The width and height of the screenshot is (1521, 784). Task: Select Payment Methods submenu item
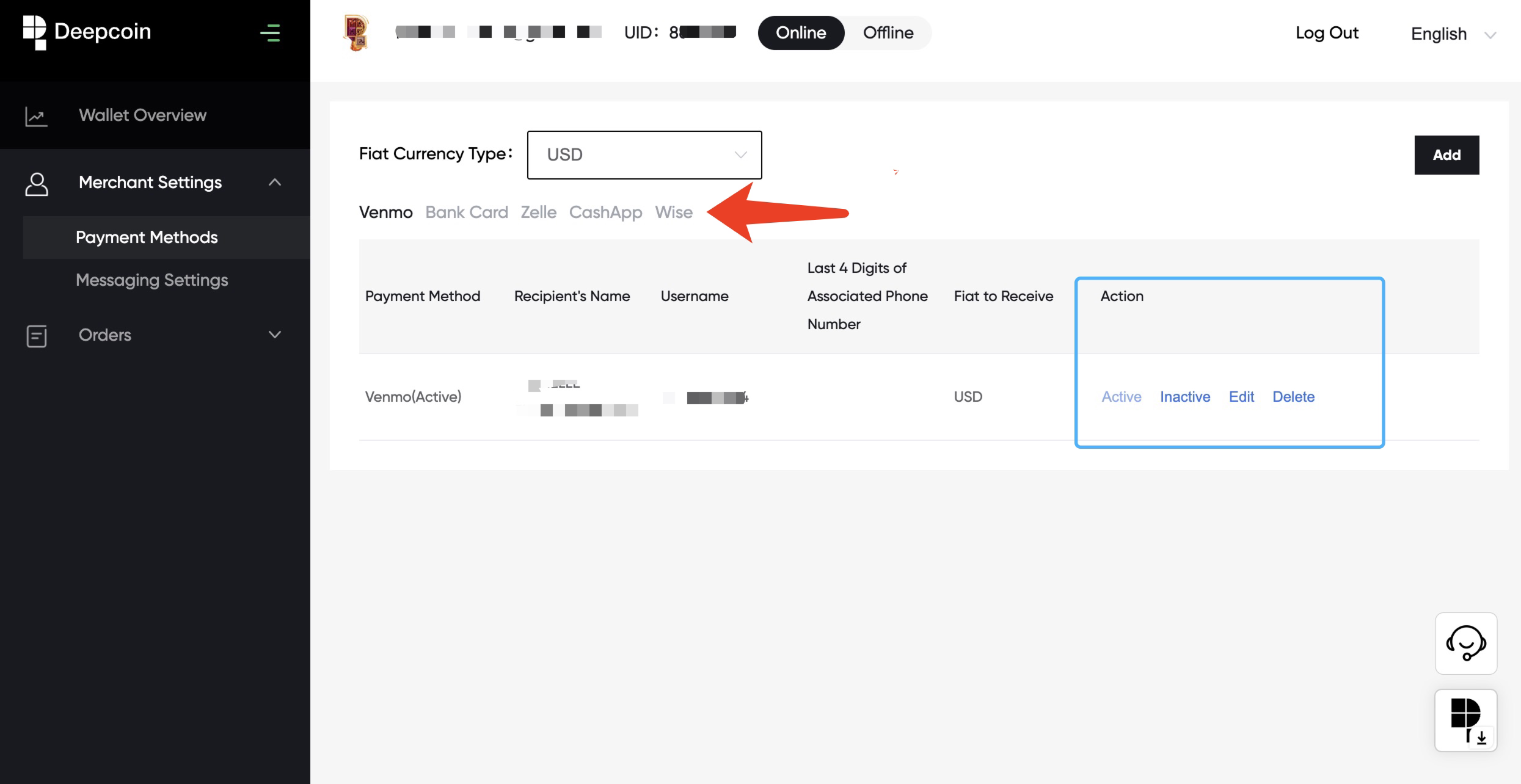167,238
